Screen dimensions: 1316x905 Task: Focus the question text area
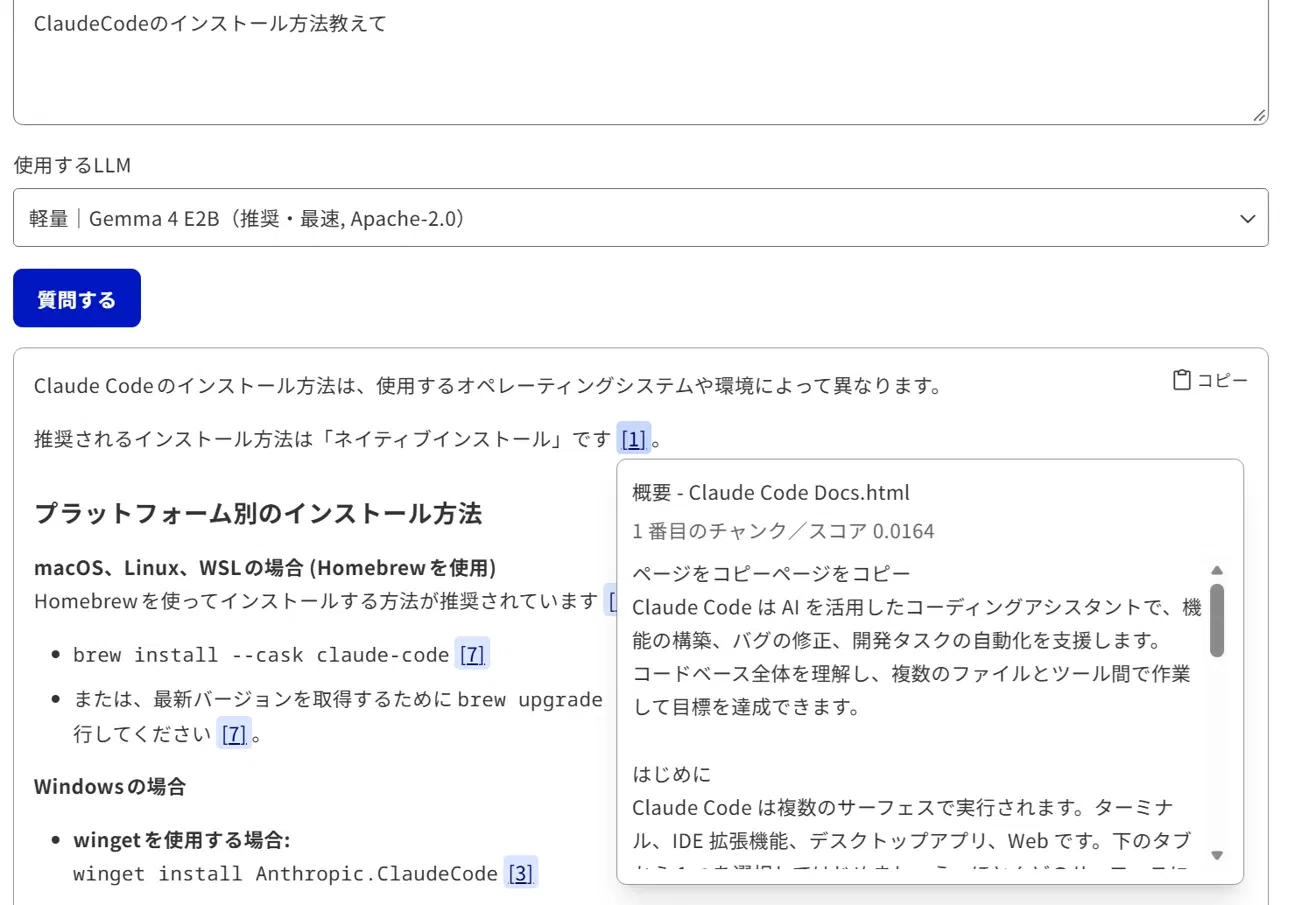640,60
